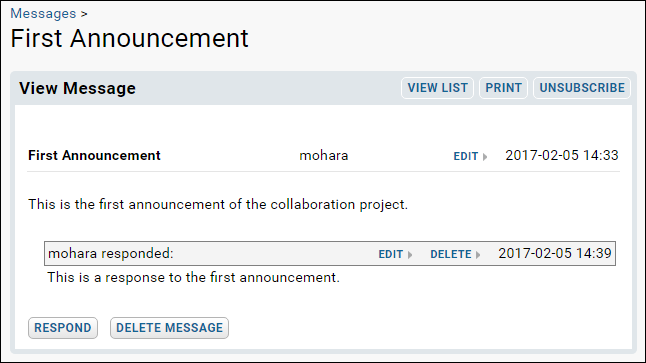Click the response text below mohara responded

tap(194, 277)
